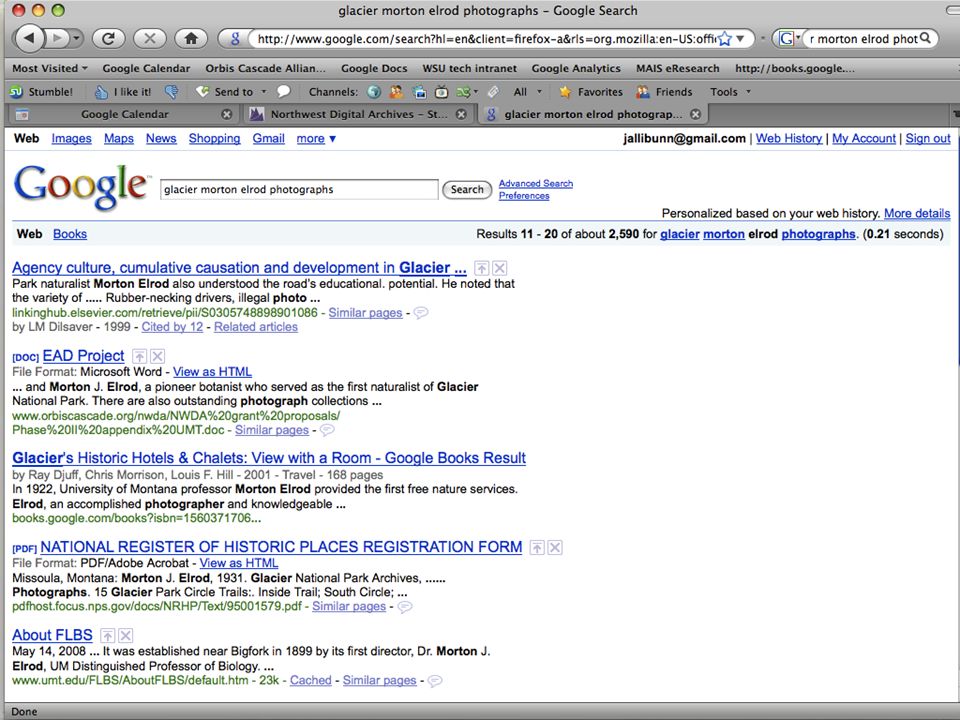This screenshot has width=960, height=720.
Task: Open the Gmail link
Action: click(269, 138)
